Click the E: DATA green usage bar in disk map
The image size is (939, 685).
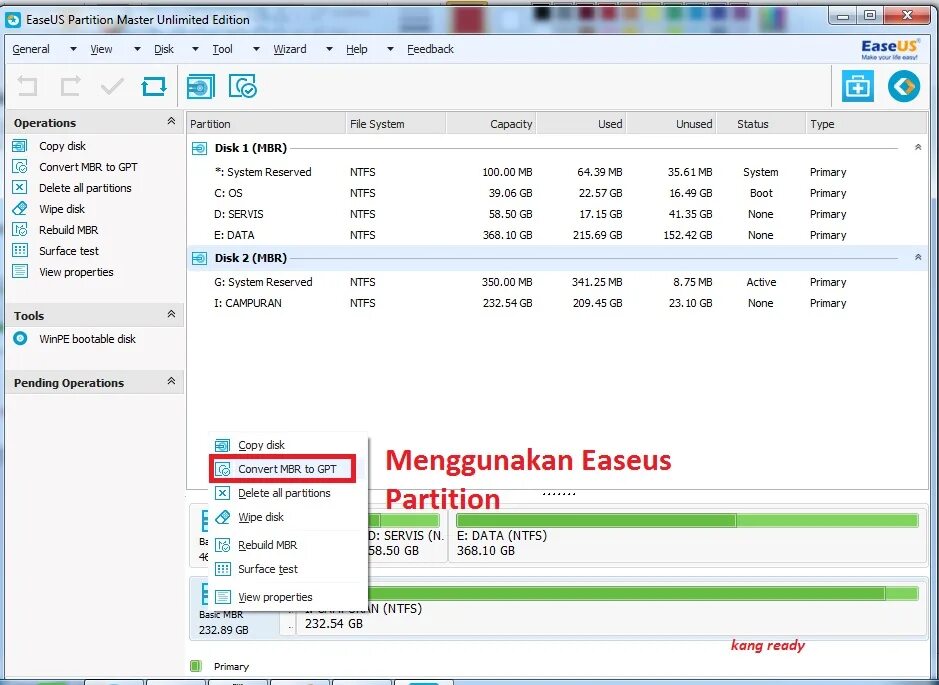pos(687,520)
